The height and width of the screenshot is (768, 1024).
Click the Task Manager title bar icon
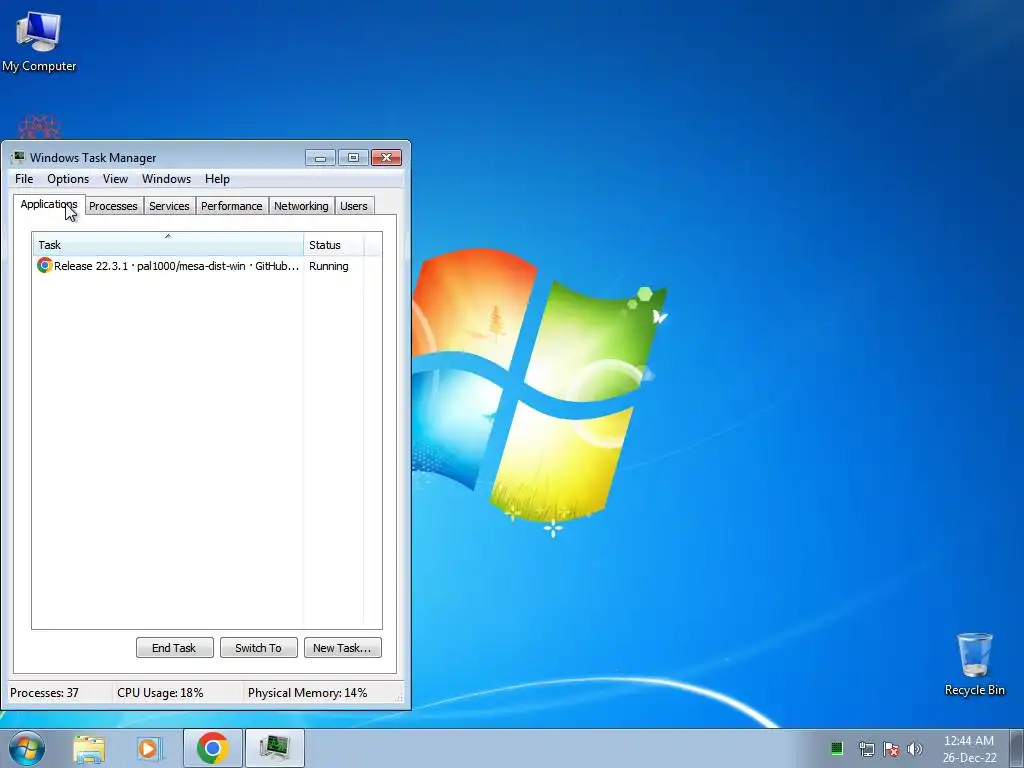point(18,157)
